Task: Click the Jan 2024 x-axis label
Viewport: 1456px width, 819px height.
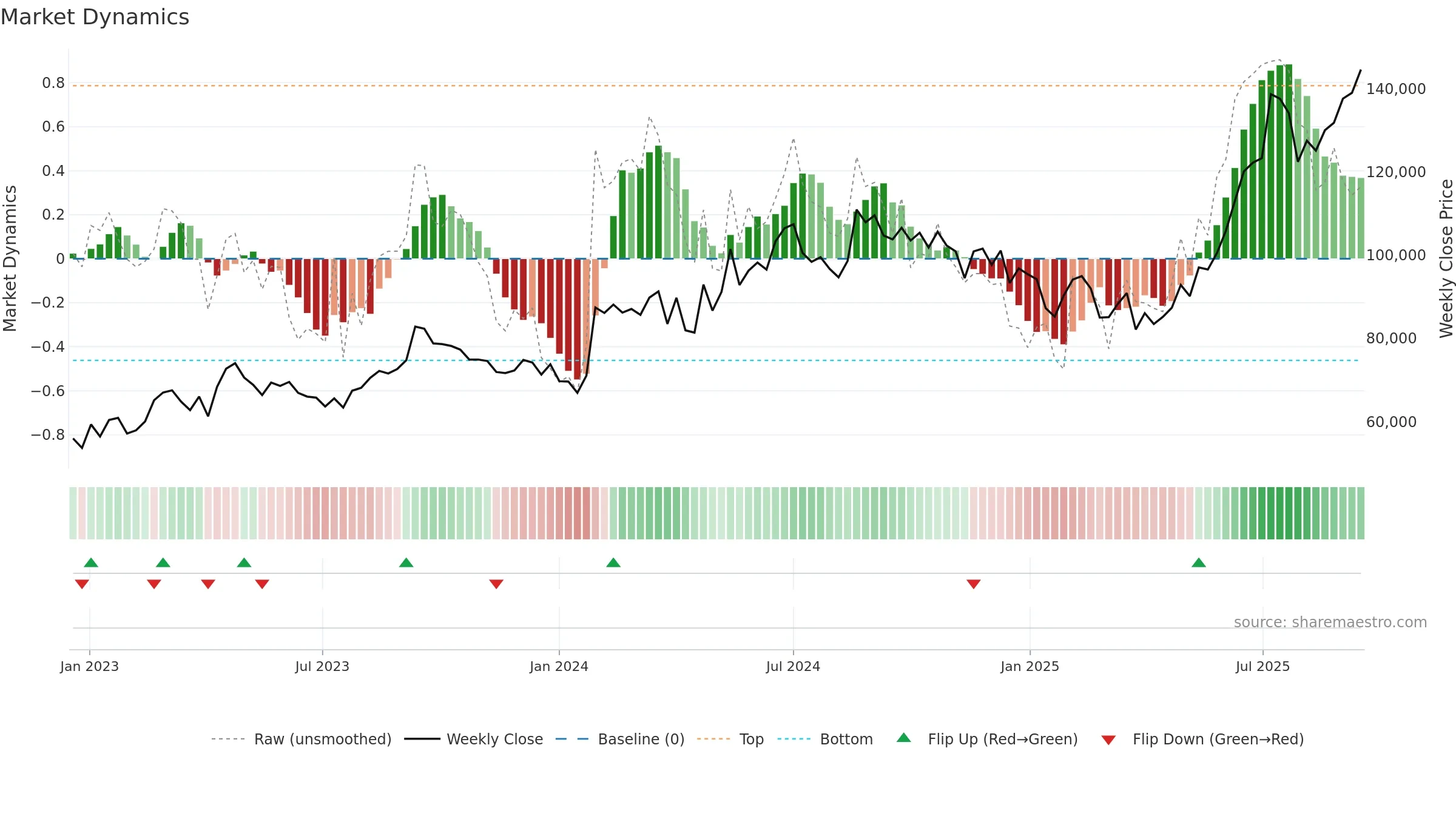Action: pos(559,666)
